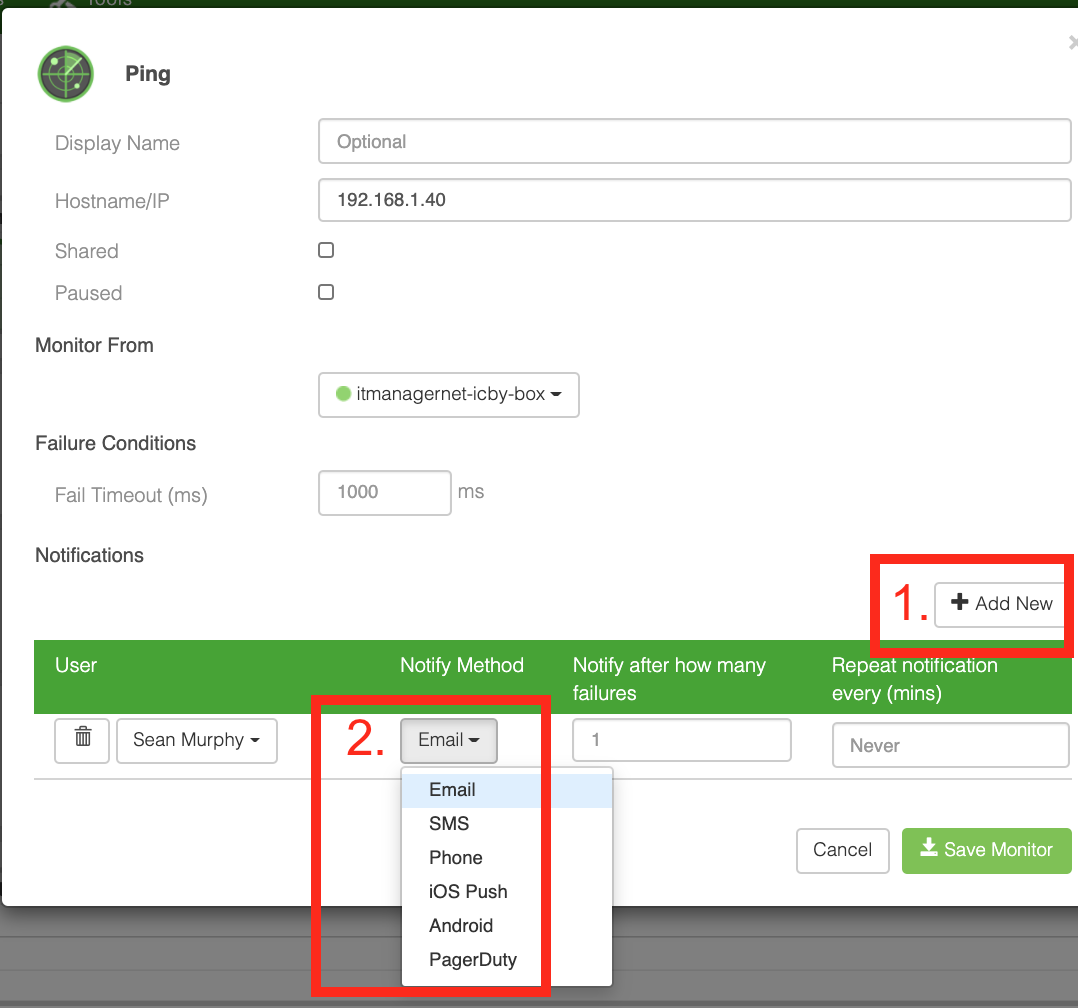Image resolution: width=1078 pixels, height=1008 pixels.
Task: Click the trash icon to delete the notification row
Action: tap(81, 740)
